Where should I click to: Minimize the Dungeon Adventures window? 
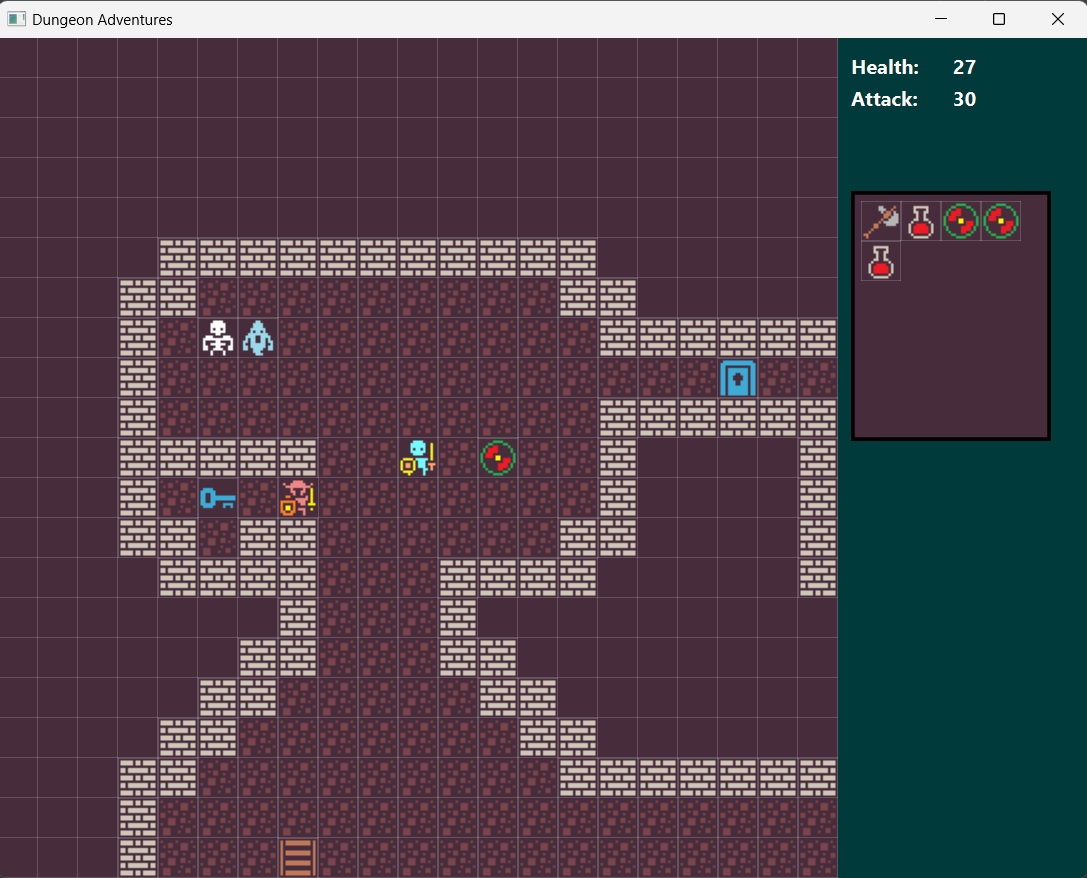click(939, 19)
